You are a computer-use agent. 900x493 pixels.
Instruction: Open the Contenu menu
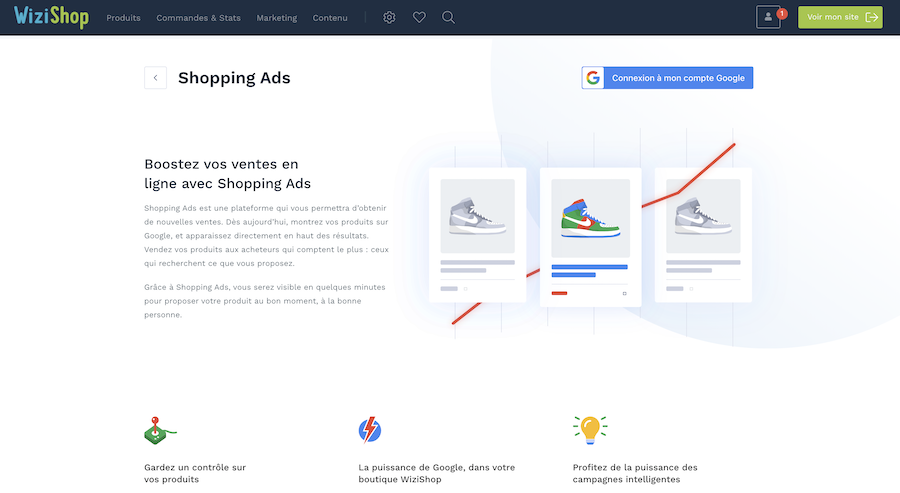point(330,18)
